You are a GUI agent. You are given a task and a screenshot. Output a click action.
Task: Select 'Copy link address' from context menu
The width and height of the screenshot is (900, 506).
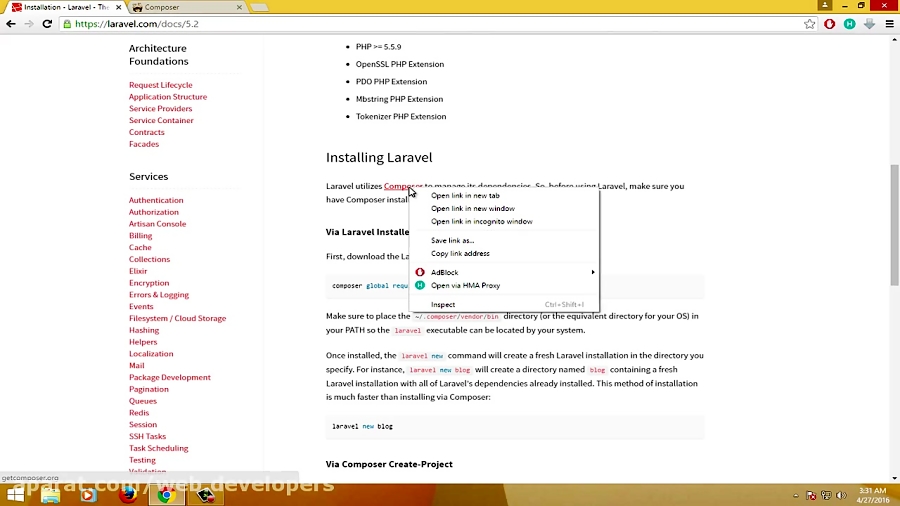(460, 254)
